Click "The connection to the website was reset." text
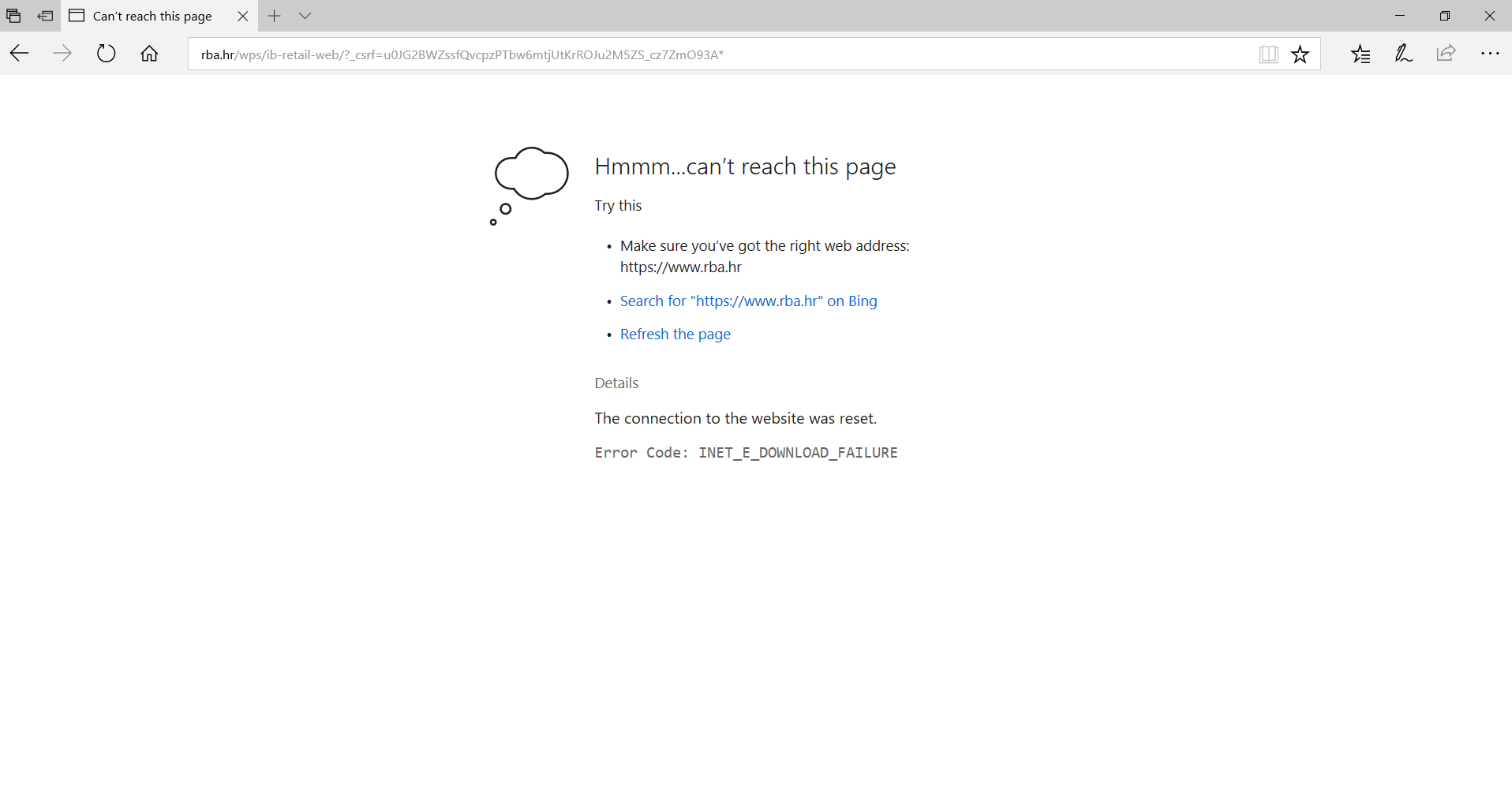The image size is (1512, 811). [735, 418]
